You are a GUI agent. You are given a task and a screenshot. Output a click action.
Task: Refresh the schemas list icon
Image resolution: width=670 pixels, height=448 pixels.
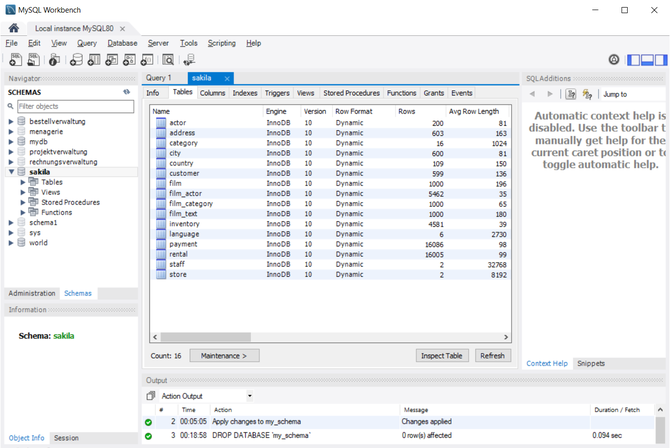126,92
